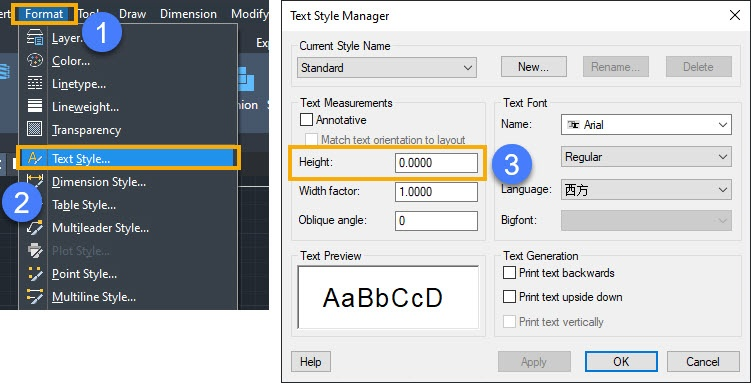751x383 pixels.
Task: Check Print text backwards
Action: coord(509,273)
